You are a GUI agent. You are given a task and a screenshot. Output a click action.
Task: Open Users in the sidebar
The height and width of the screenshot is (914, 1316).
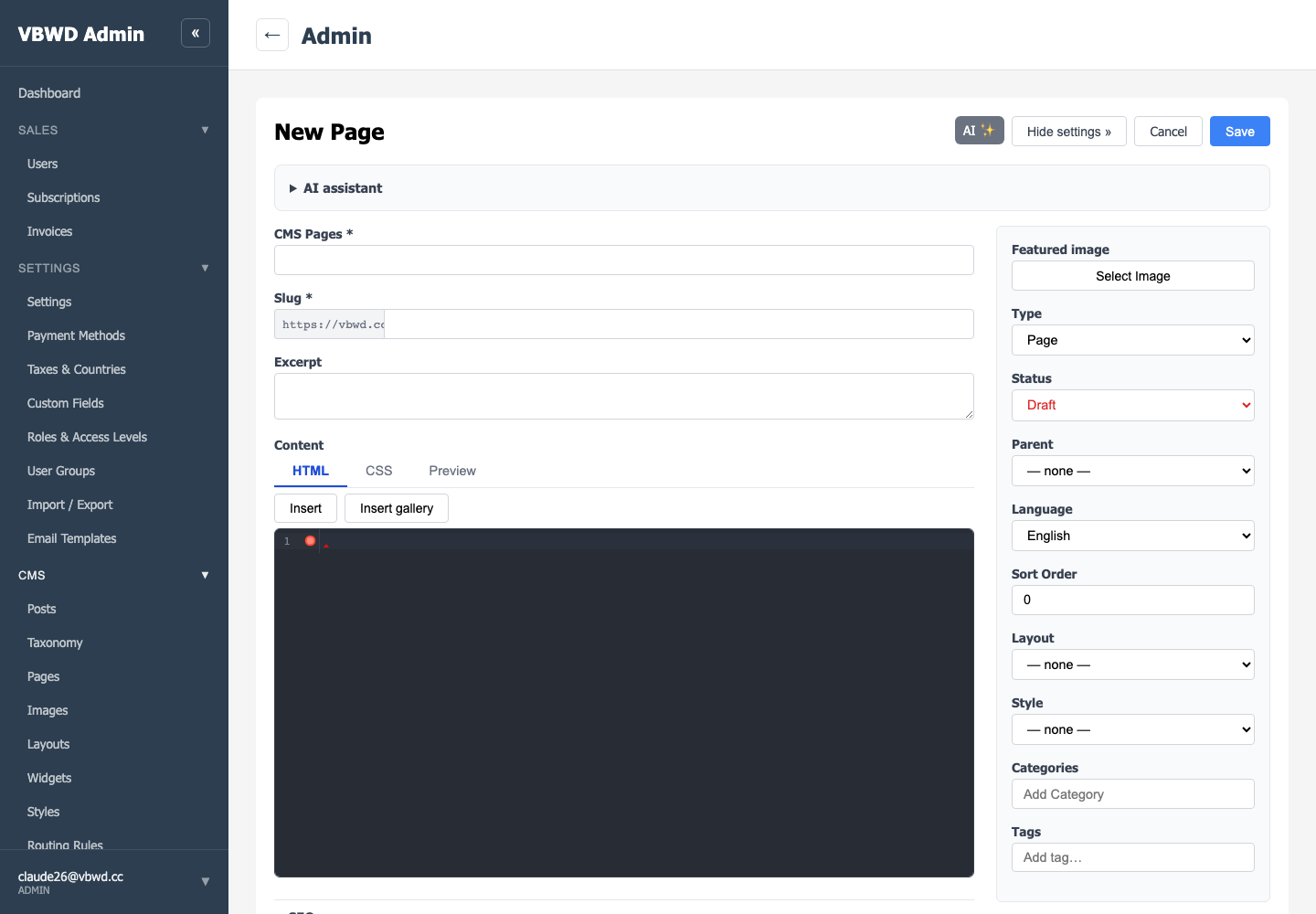coord(43,164)
